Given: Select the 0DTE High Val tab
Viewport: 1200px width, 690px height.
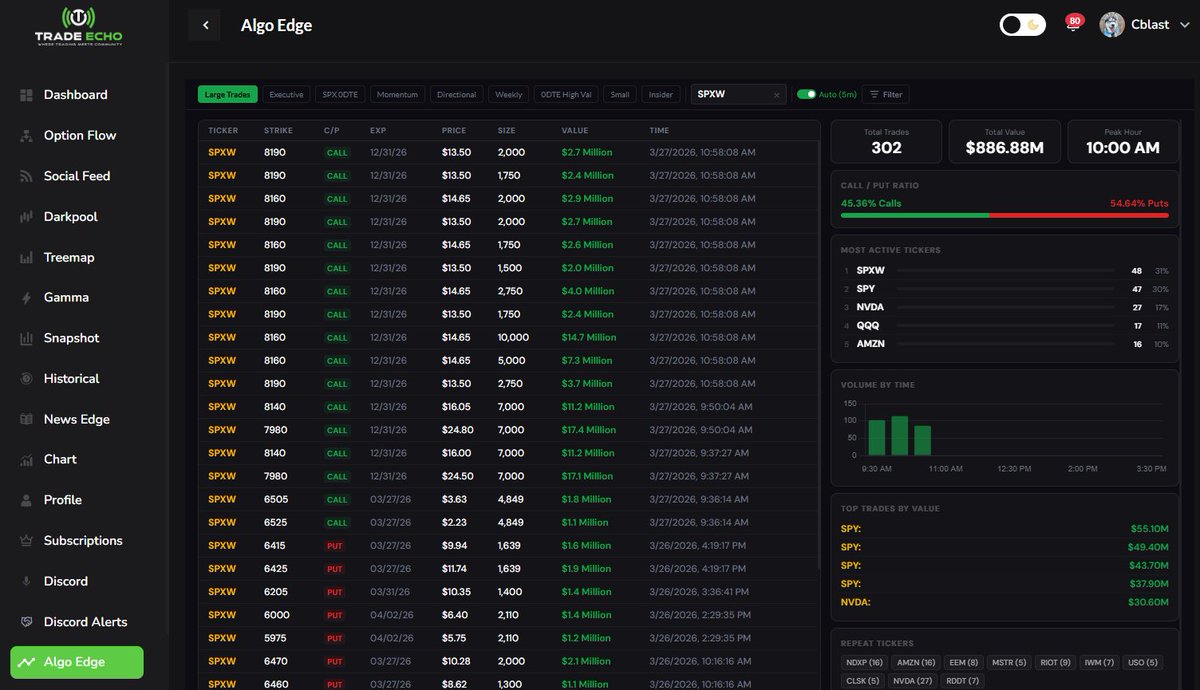Looking at the screenshot, I should (x=566, y=94).
